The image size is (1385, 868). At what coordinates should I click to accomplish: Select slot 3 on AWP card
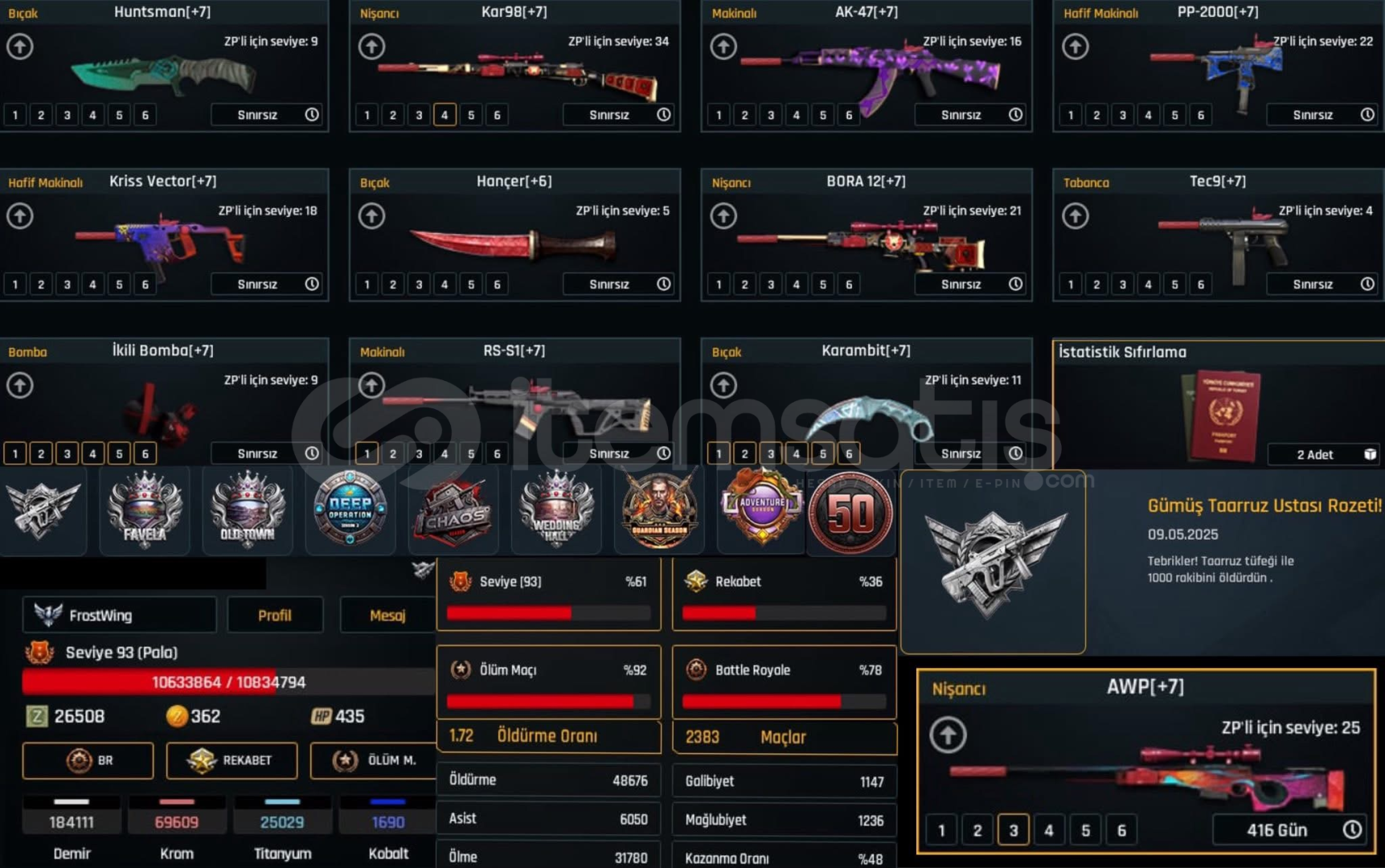pos(1013,829)
